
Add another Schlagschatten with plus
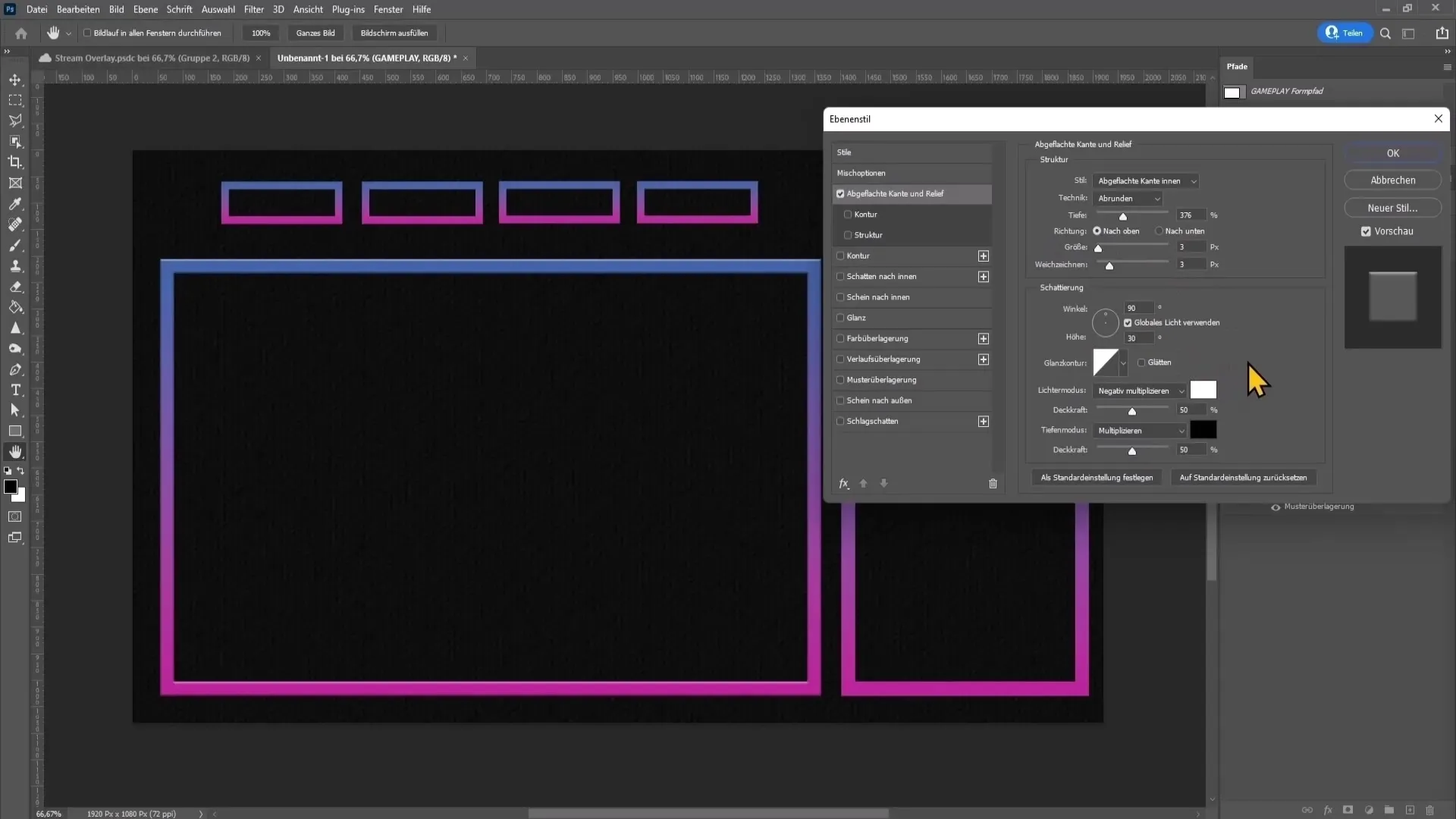(x=984, y=422)
